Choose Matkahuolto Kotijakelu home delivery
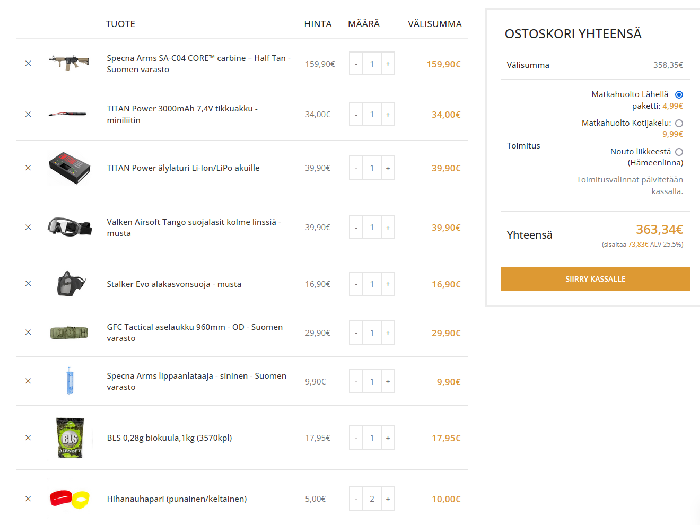Viewport: 700px width, 525px height. pos(679,123)
